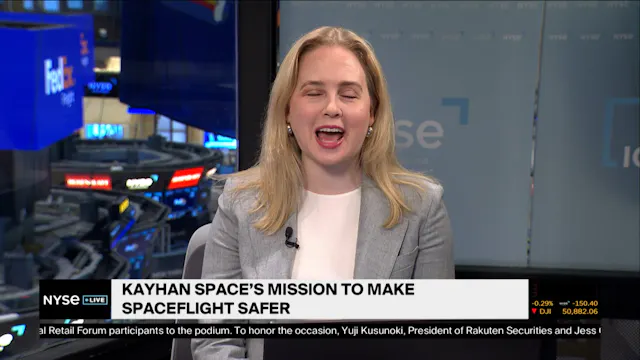Screen dimensions: 640x360
Task: Click the lavalier microphone clipped to the blazer
Action: click(291, 238)
